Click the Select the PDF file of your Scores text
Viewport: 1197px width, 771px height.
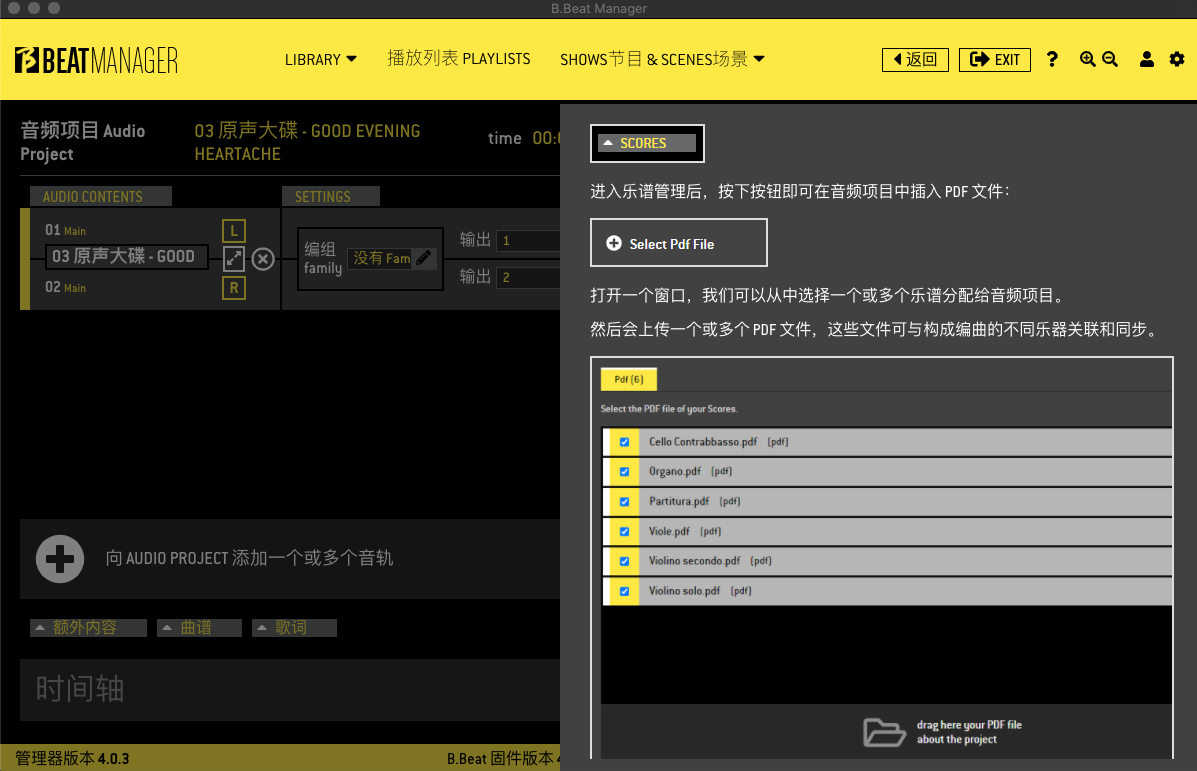point(669,409)
